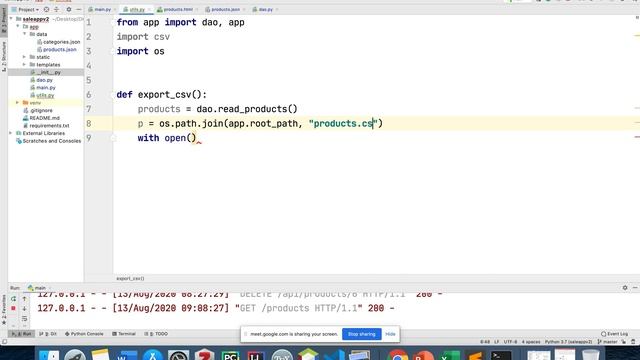
Task: Open the Event Log
Action: (x=614, y=334)
